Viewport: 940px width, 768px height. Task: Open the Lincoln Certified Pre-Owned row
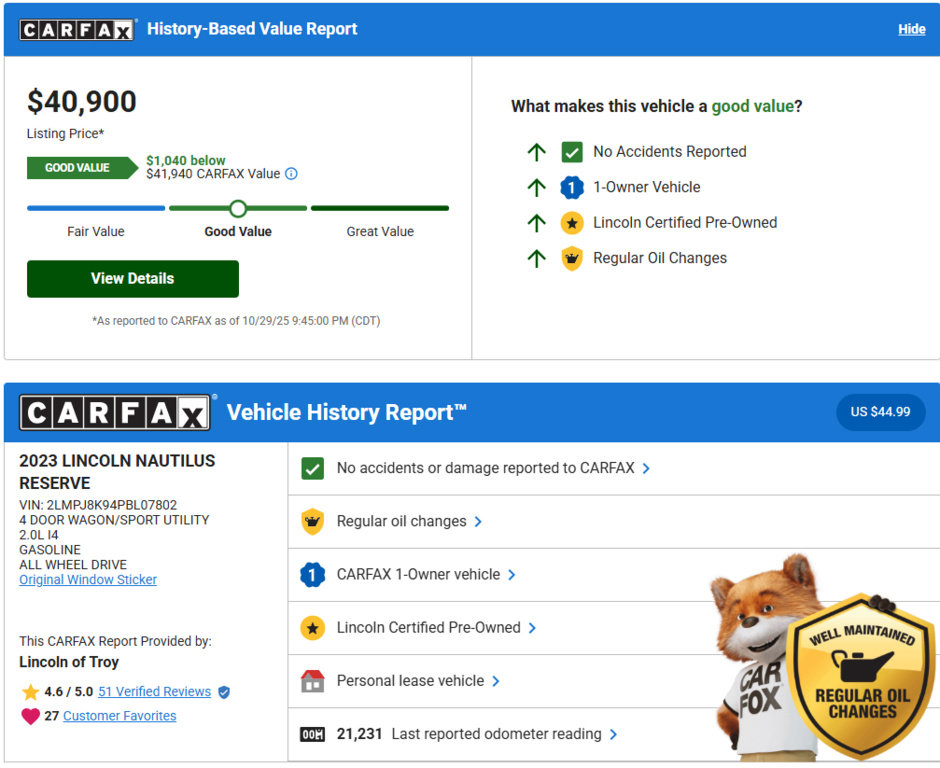click(x=532, y=628)
